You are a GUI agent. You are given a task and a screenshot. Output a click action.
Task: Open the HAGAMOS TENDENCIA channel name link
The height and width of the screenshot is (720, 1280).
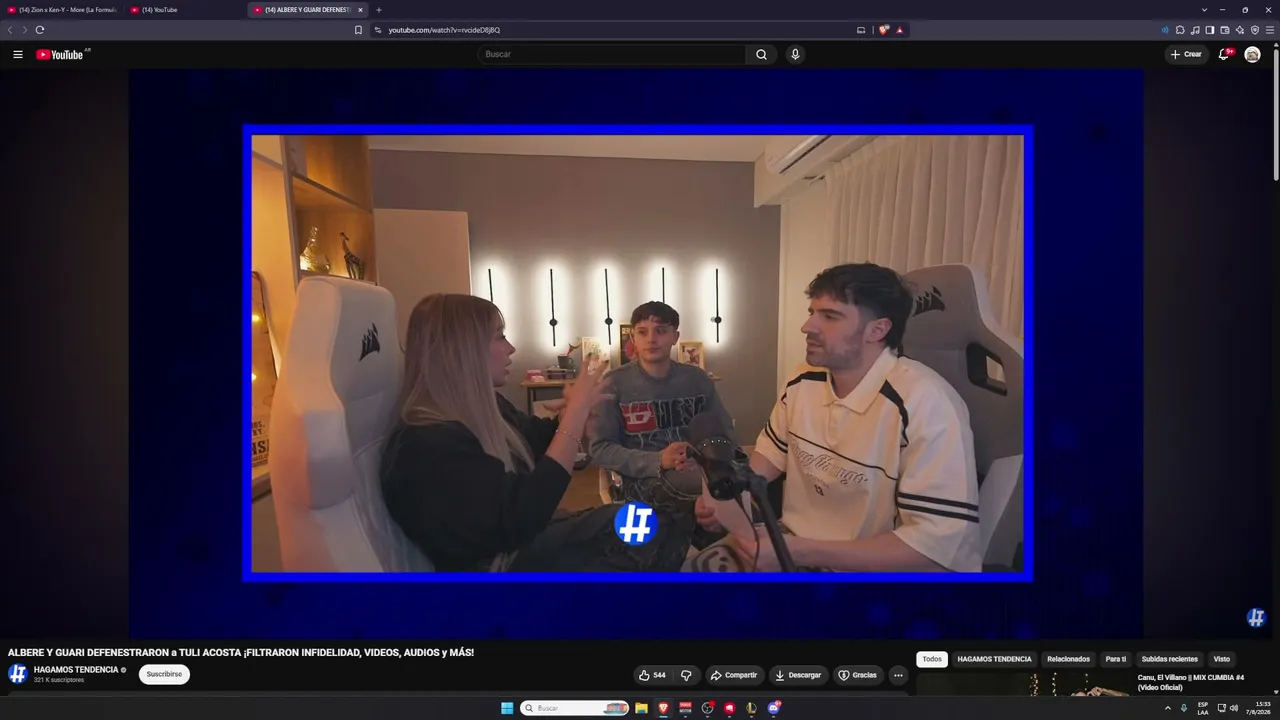[76, 669]
